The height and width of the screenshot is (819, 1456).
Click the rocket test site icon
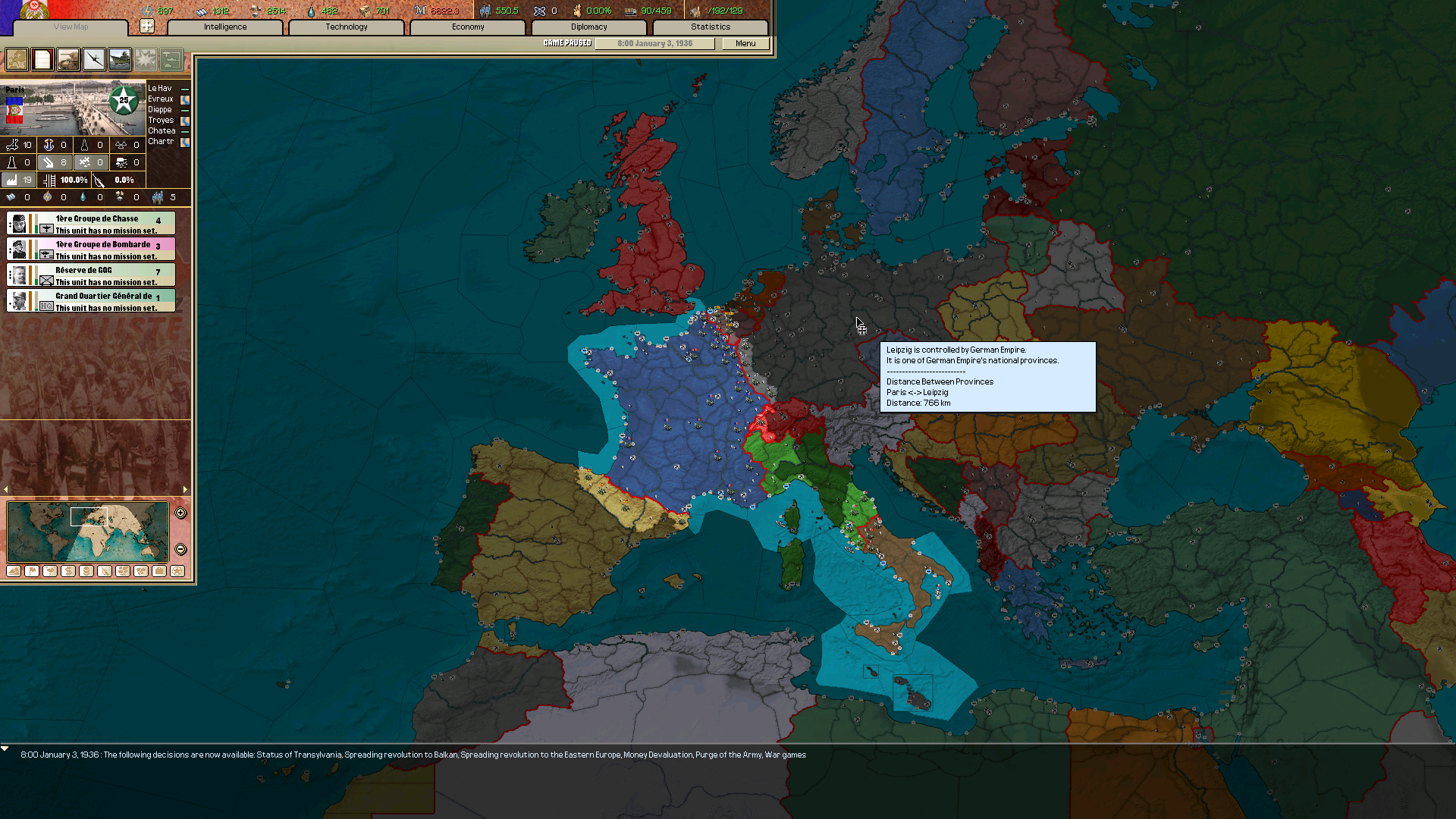point(84,145)
